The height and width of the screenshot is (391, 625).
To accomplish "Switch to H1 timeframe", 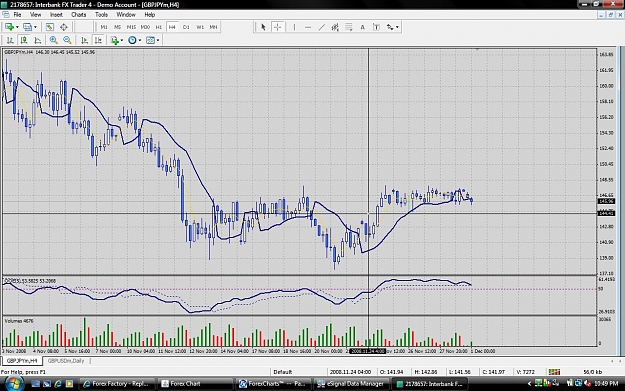I will point(159,27).
